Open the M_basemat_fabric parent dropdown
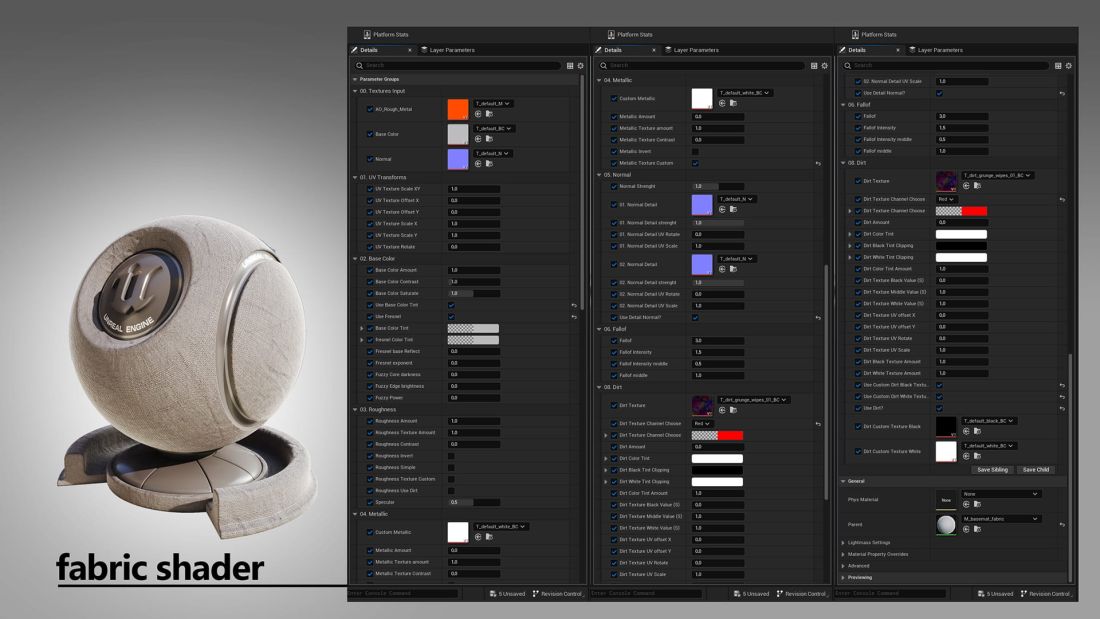This screenshot has height=619, width=1100. [1000, 519]
